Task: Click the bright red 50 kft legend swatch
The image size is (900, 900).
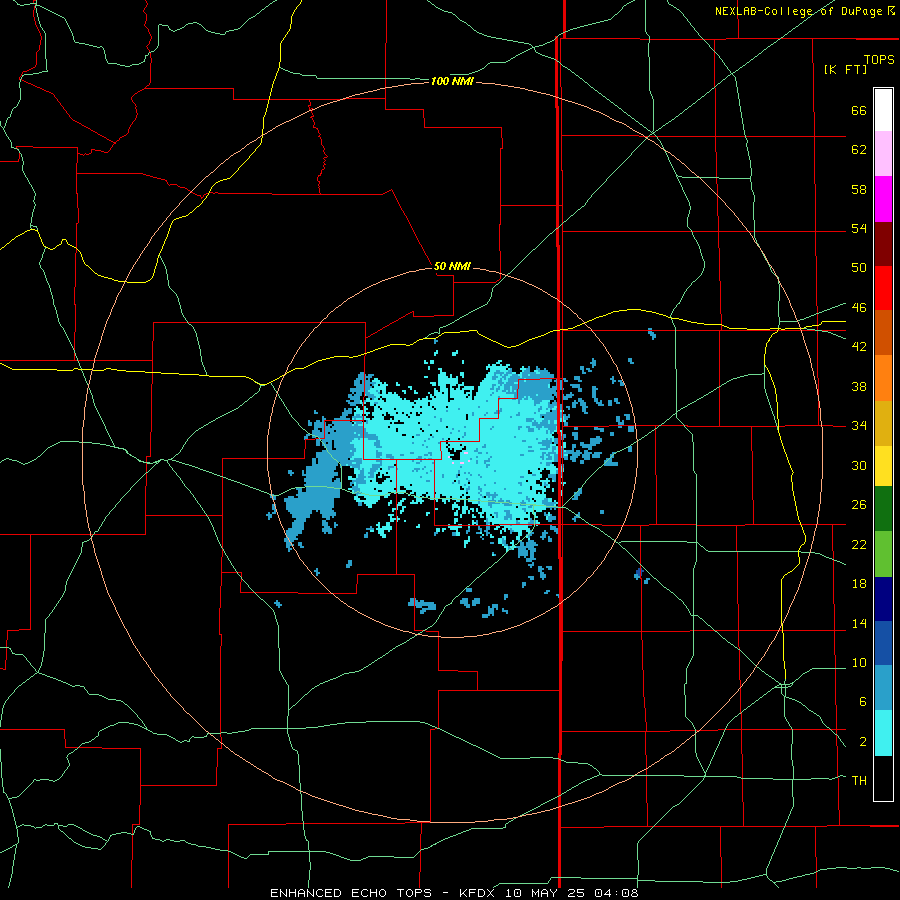Action: [883, 288]
